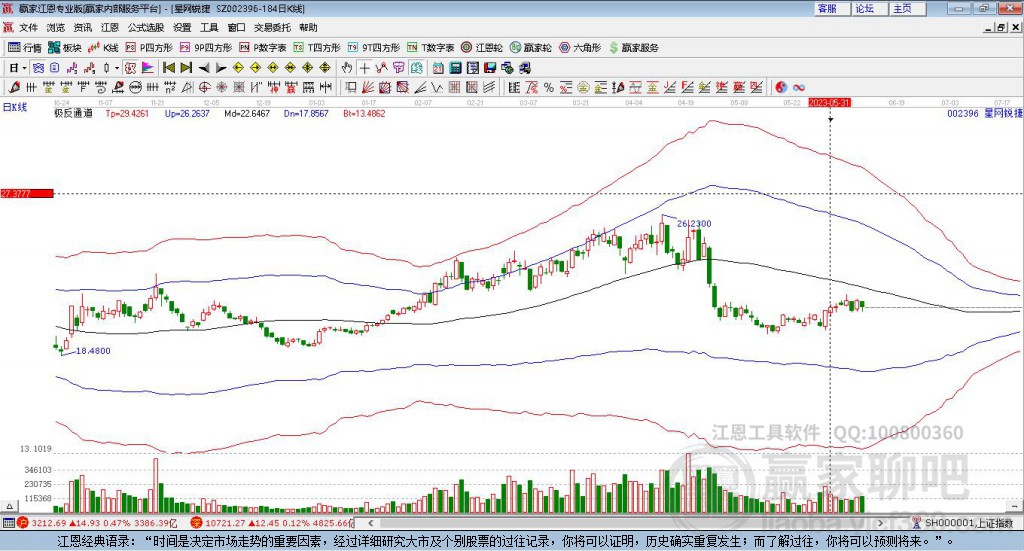Open the 窗口 menu
1024x551 pixels.
(x=236, y=27)
